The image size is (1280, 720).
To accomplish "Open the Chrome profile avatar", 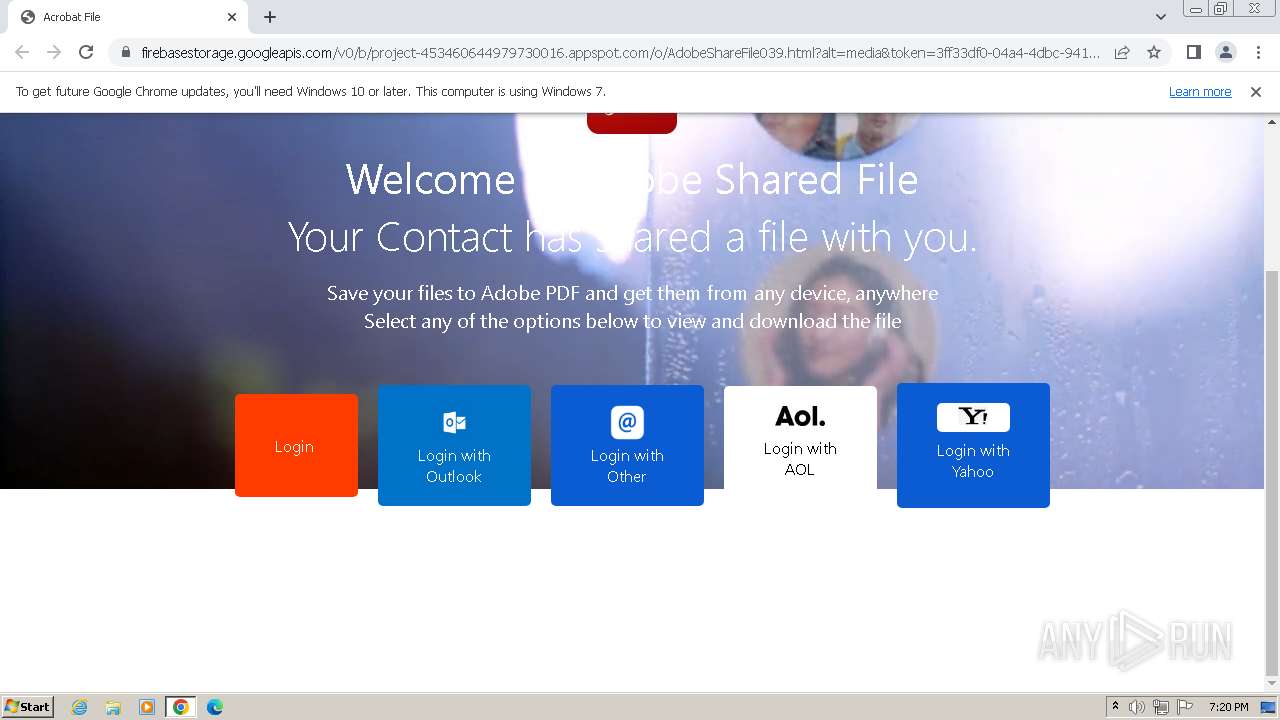I will (x=1225, y=52).
